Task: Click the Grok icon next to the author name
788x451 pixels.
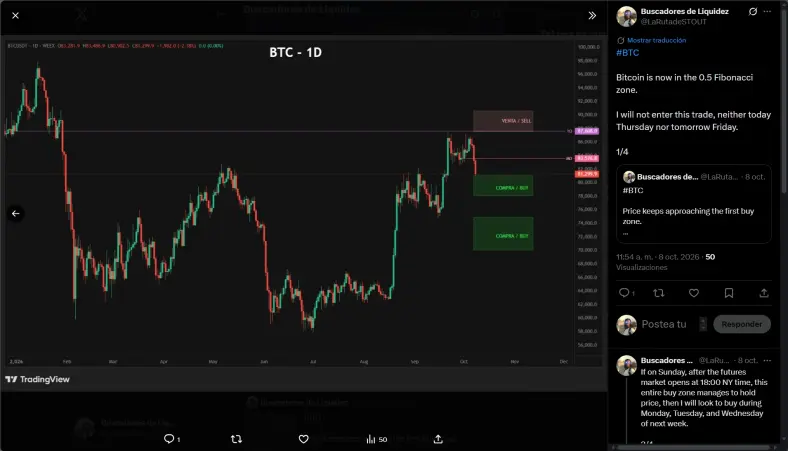Action: (x=753, y=11)
